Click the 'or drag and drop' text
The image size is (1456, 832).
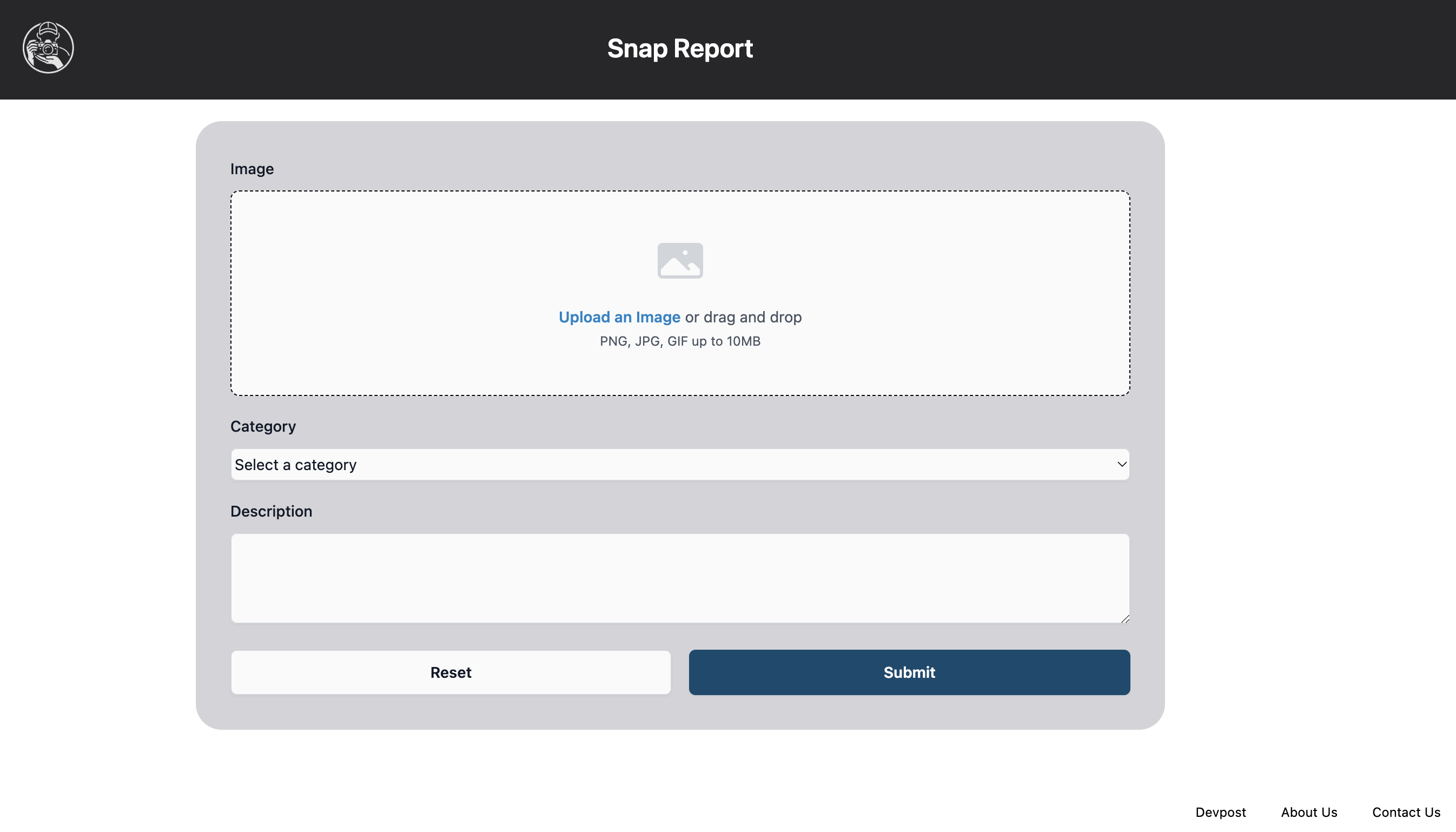pos(743,317)
